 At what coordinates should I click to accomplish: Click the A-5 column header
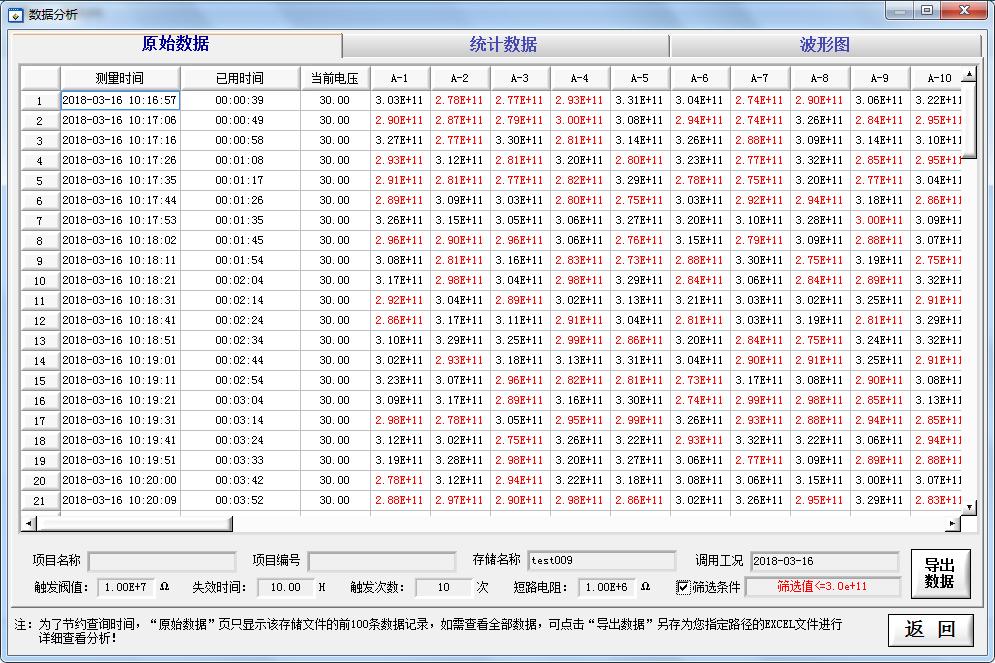tap(640, 78)
